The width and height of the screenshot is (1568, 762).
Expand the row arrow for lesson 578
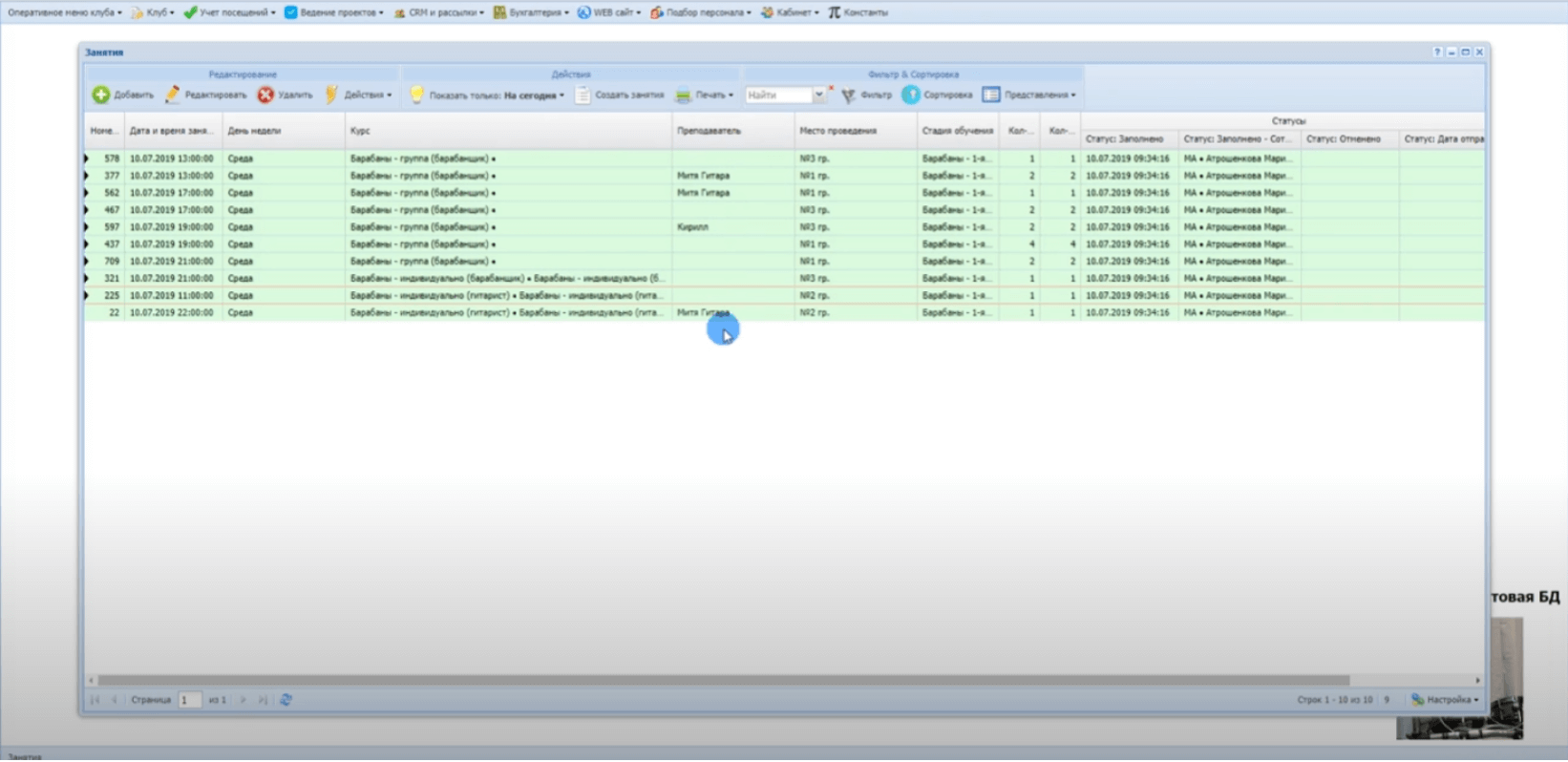[x=87, y=159]
